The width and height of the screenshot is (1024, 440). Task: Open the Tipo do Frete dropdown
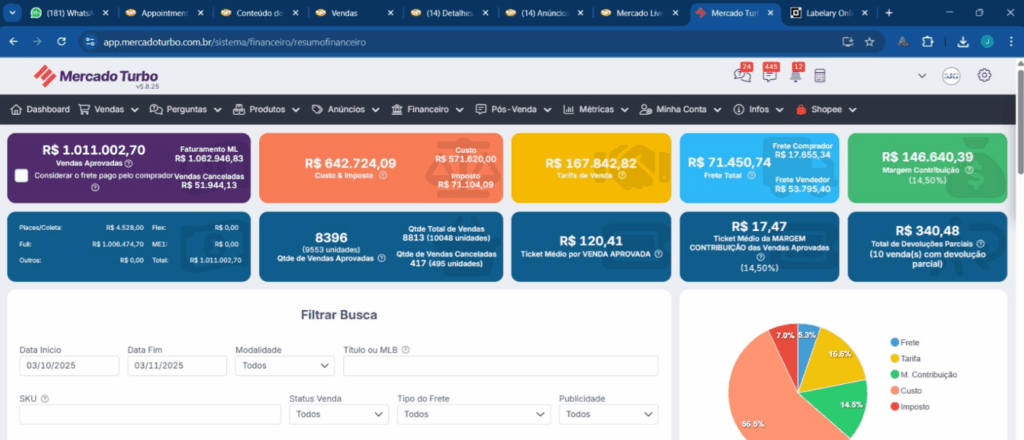pos(473,414)
